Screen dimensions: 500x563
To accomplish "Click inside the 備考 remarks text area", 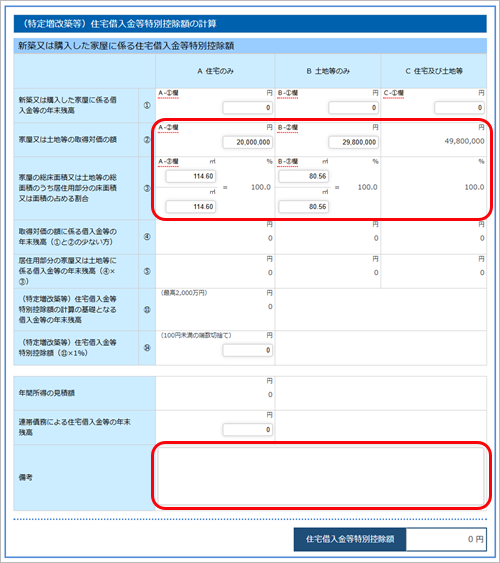I will (x=321, y=476).
